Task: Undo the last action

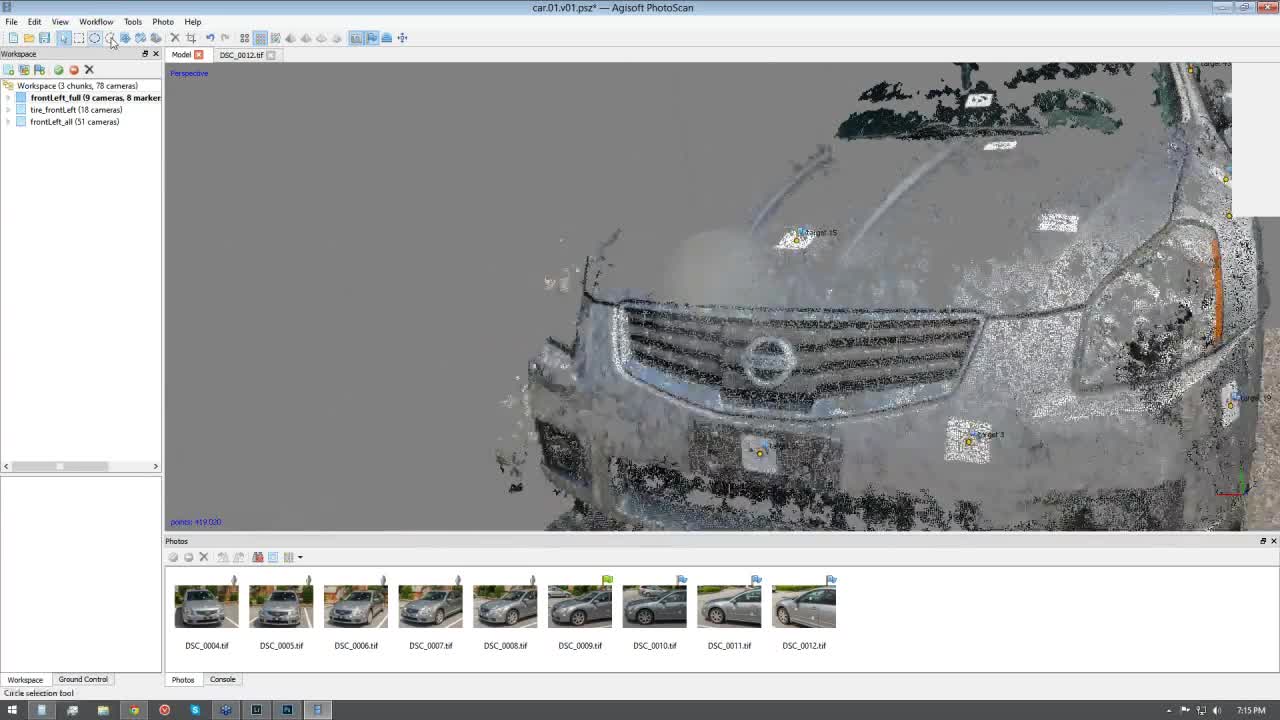Action: [x=210, y=38]
